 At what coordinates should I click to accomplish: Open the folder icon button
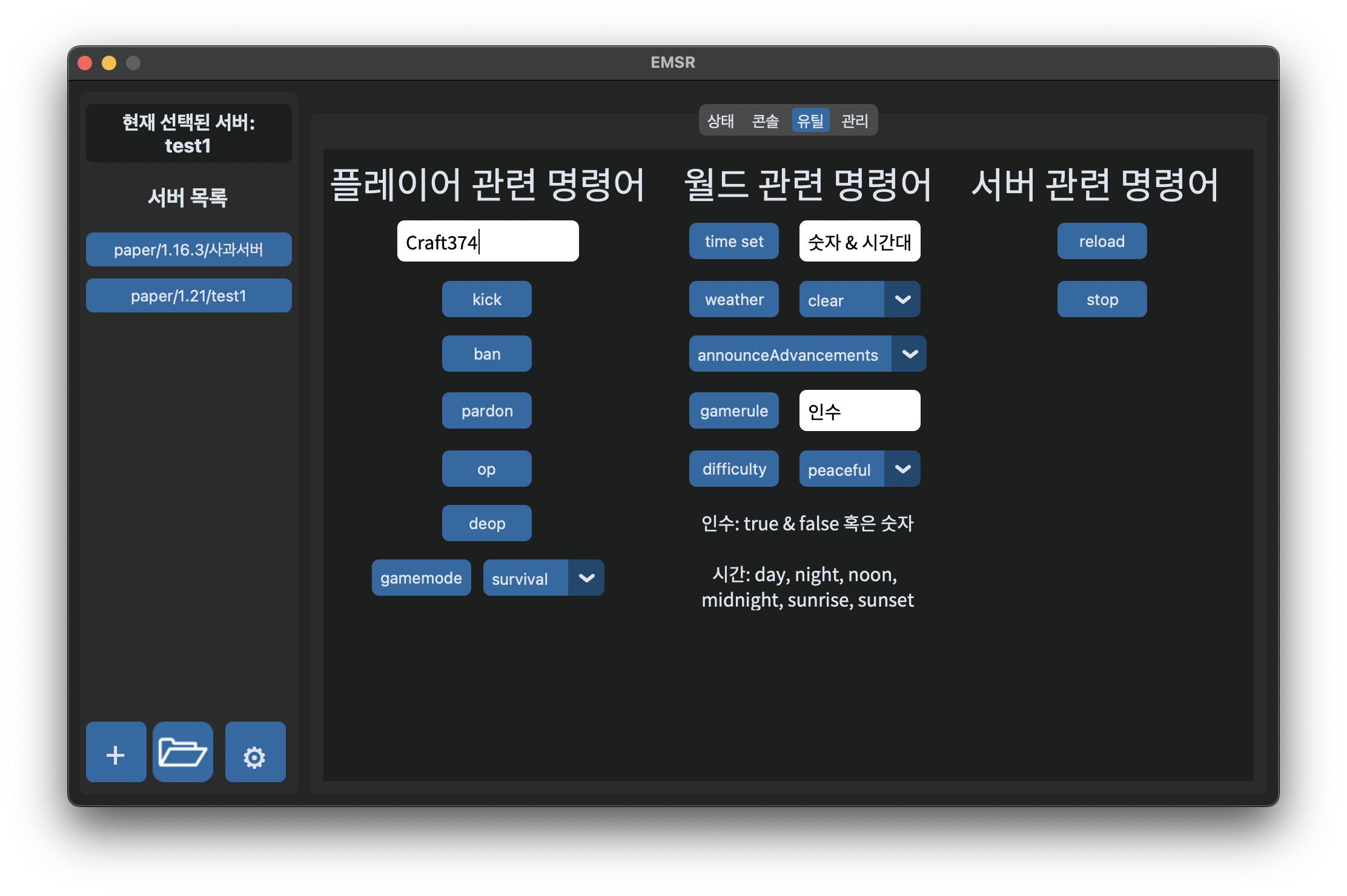click(x=182, y=751)
